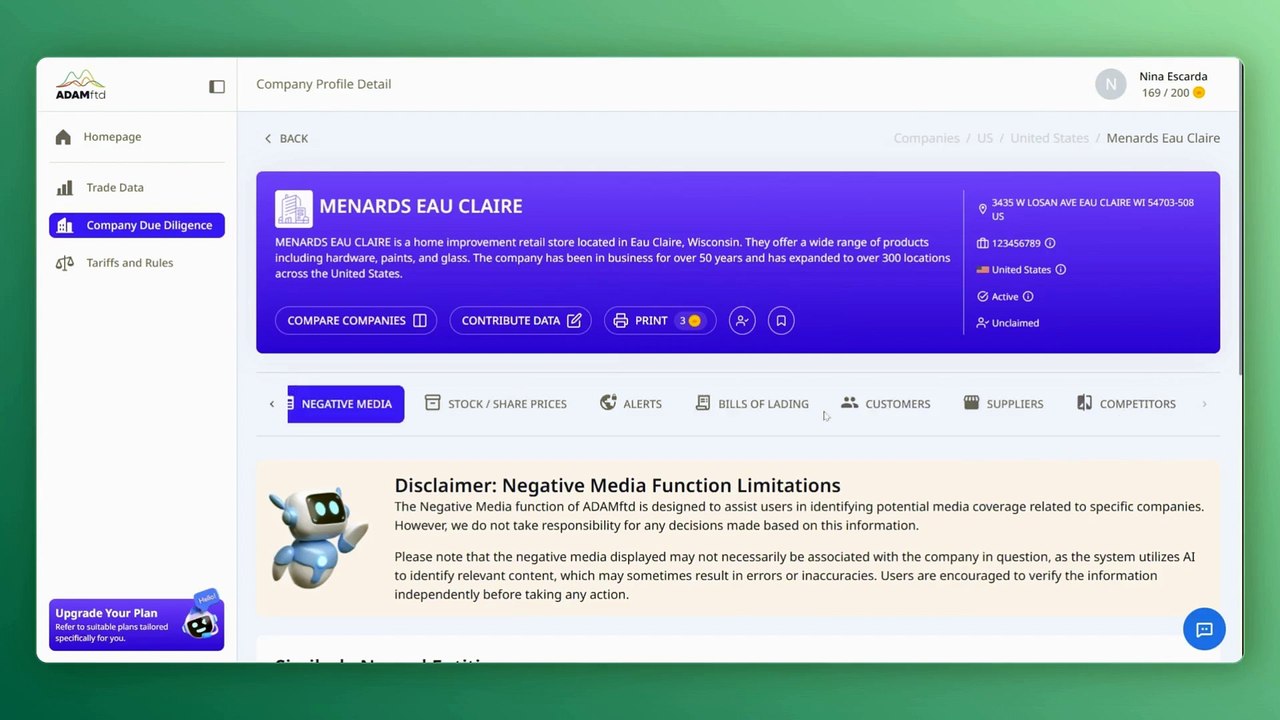Show info for company number 123456789

1050,243
